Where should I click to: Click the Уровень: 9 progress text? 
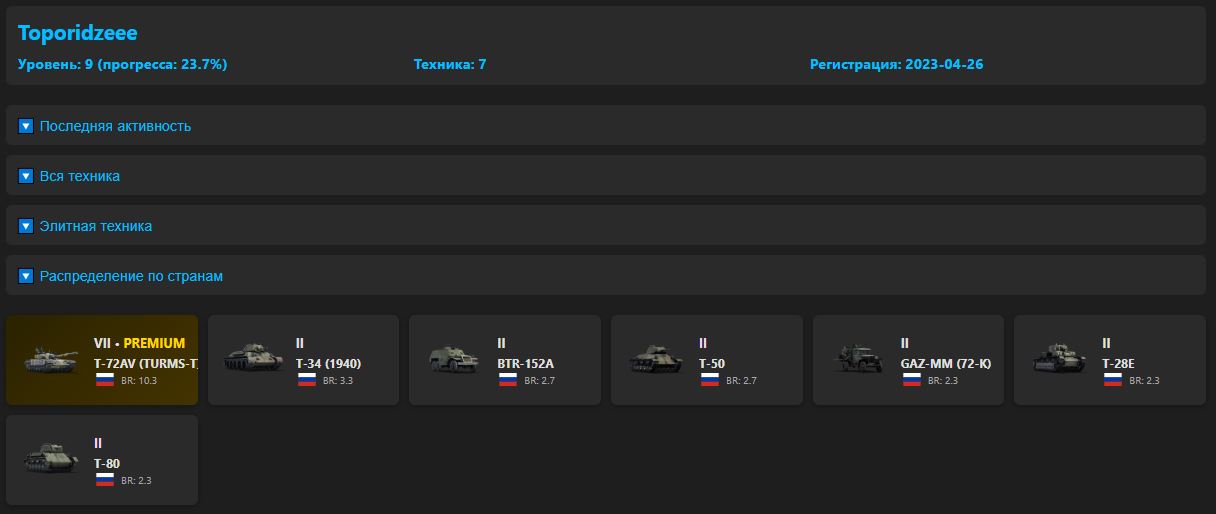tap(122, 64)
